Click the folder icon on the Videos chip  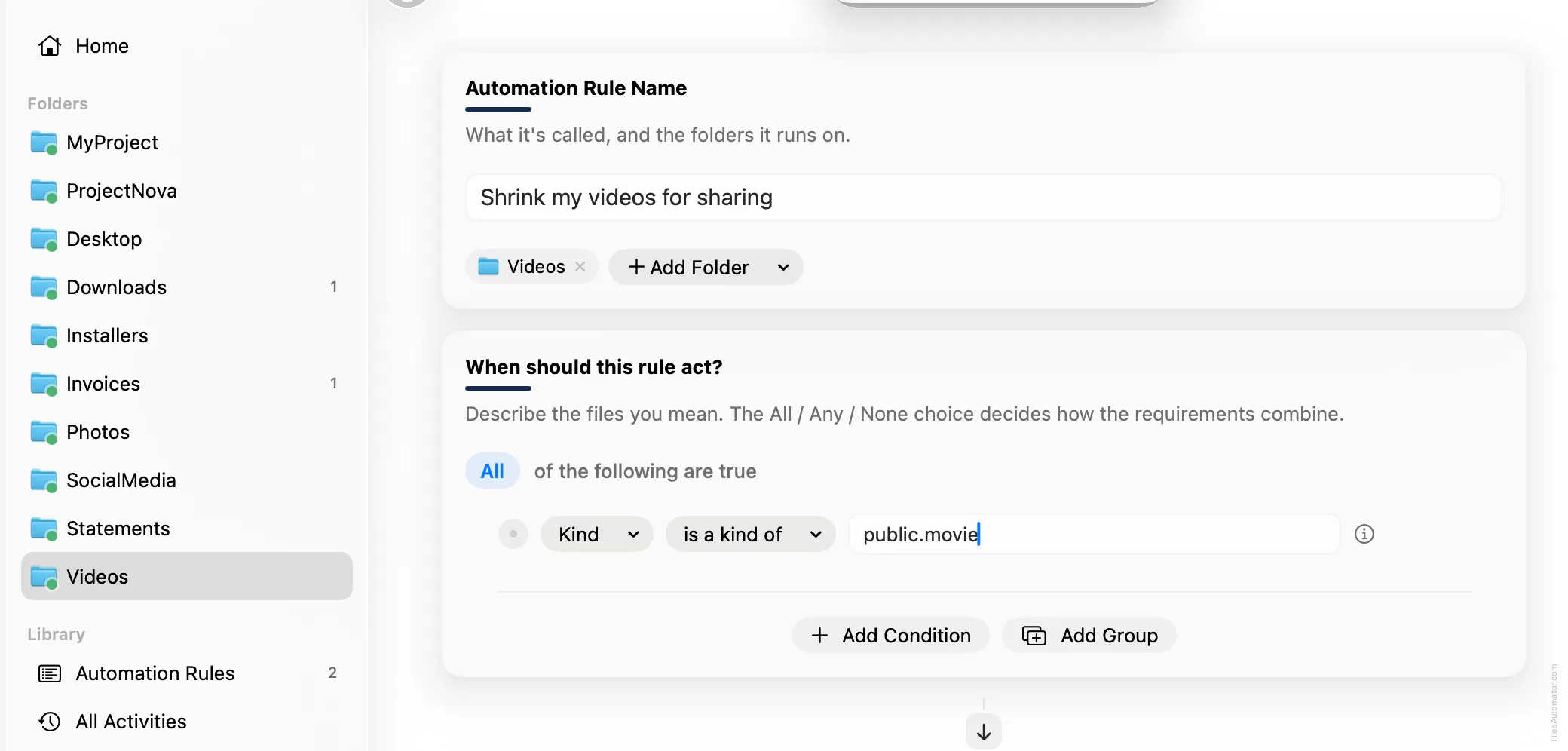pyautogui.click(x=488, y=266)
